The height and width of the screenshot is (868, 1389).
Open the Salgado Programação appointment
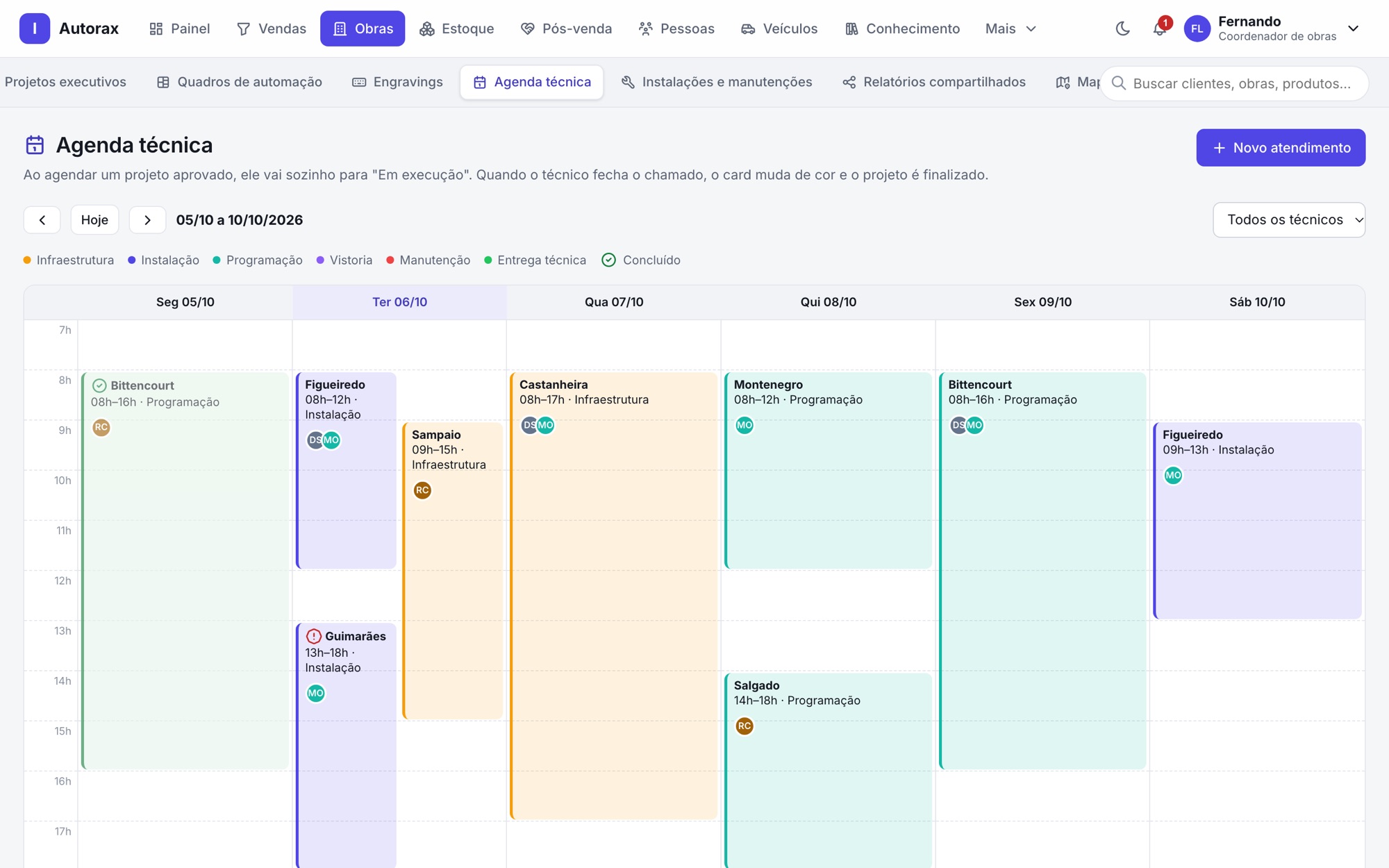828,769
